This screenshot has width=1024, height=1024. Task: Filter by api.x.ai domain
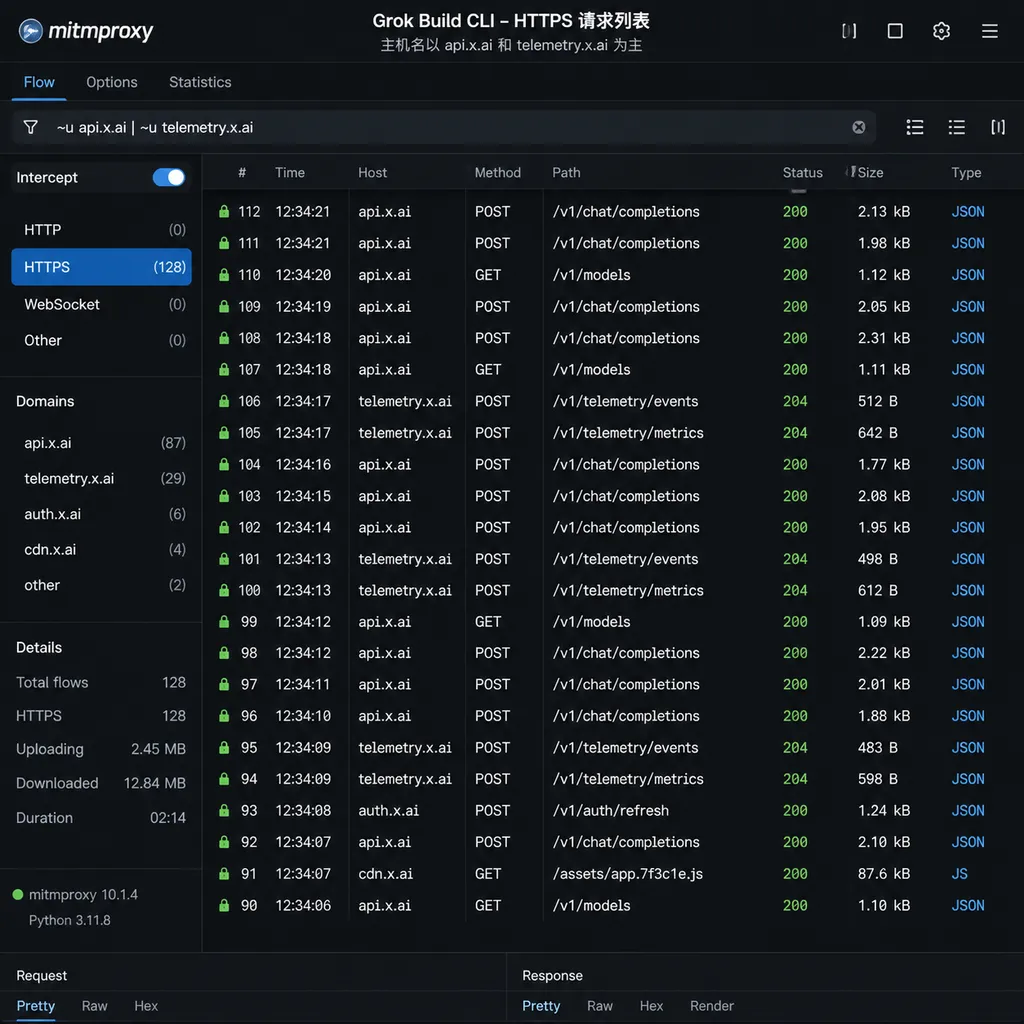(101, 443)
